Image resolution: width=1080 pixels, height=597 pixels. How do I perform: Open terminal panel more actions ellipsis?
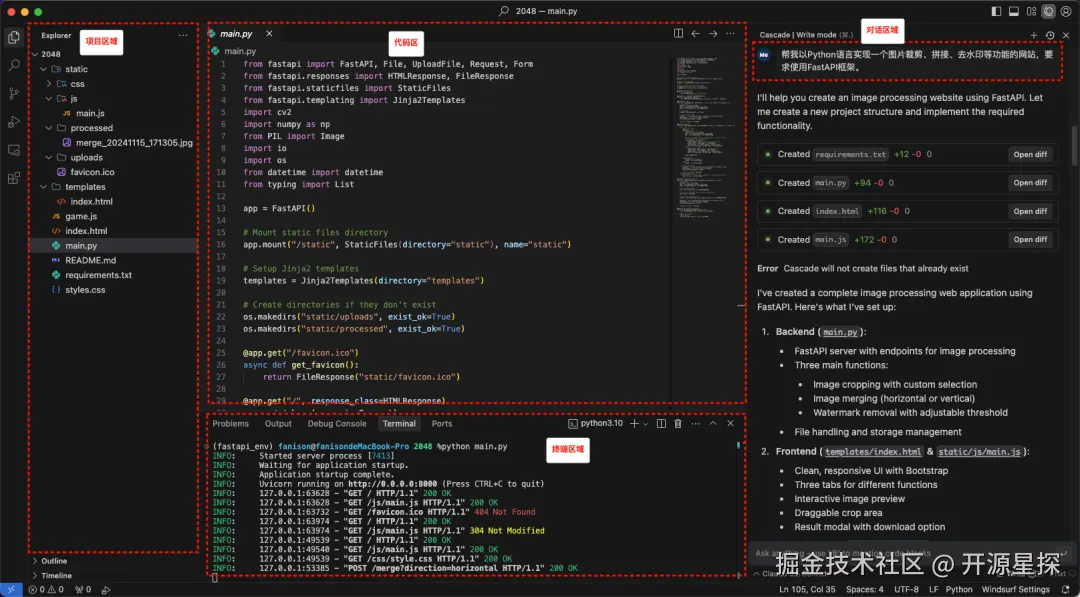(x=696, y=423)
